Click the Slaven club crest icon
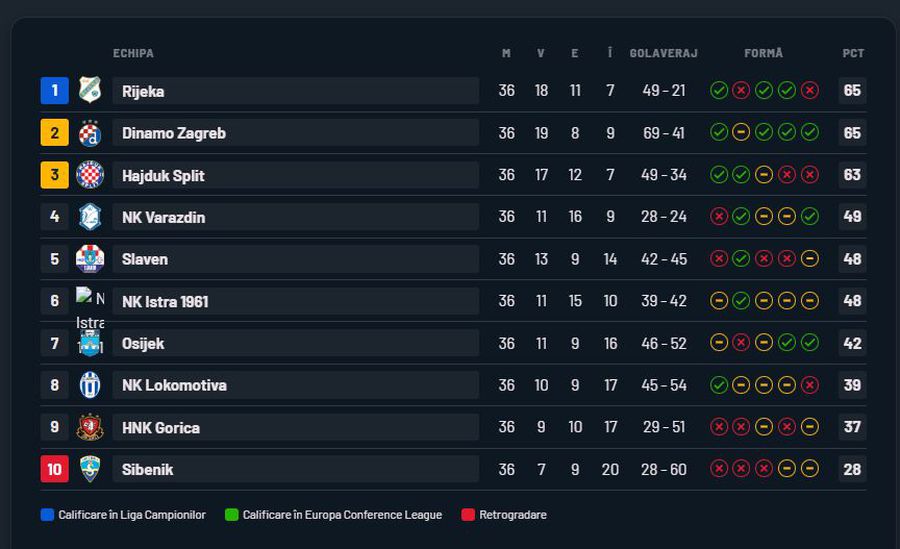The width and height of the screenshot is (900, 549). point(90,259)
